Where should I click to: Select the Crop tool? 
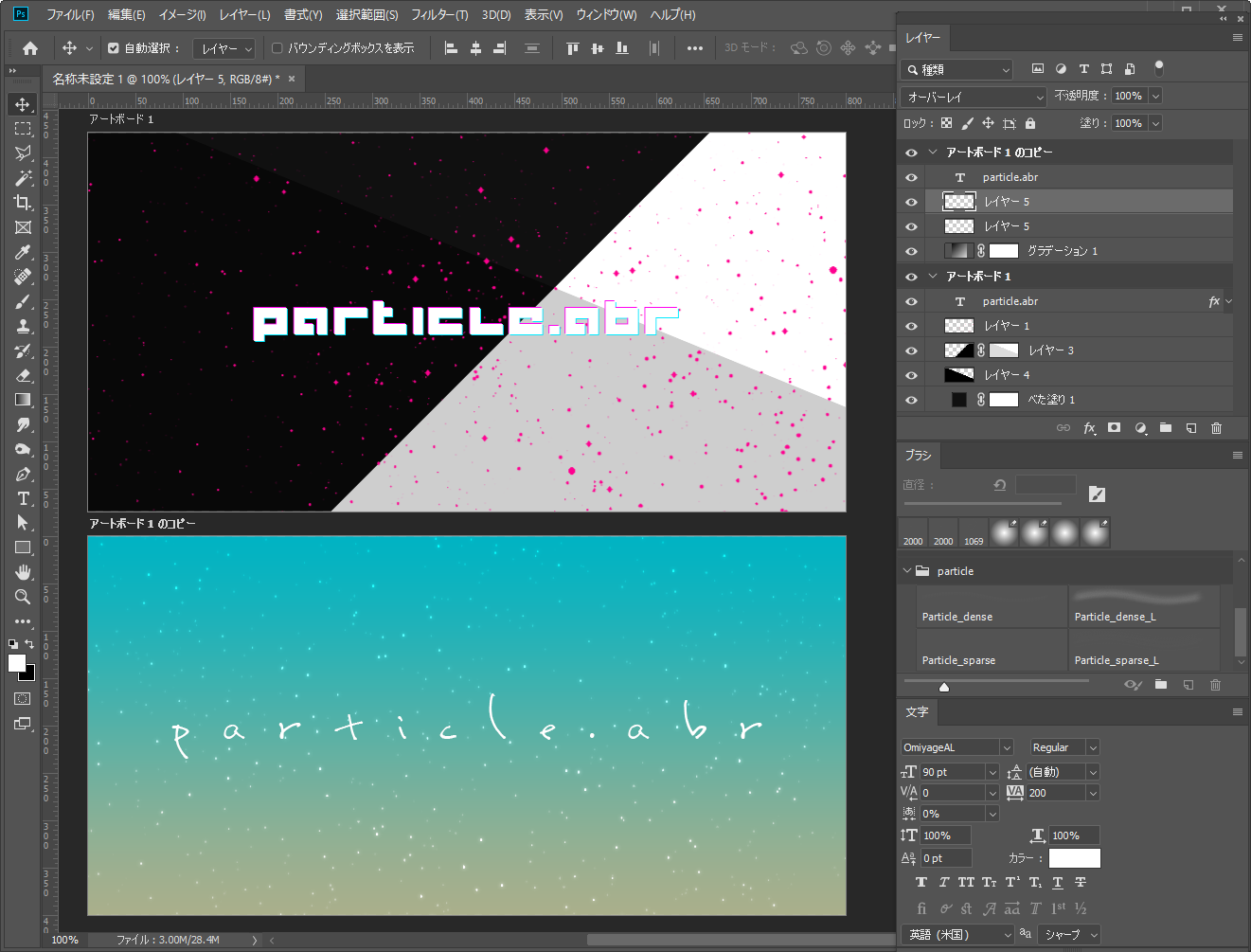click(x=23, y=203)
